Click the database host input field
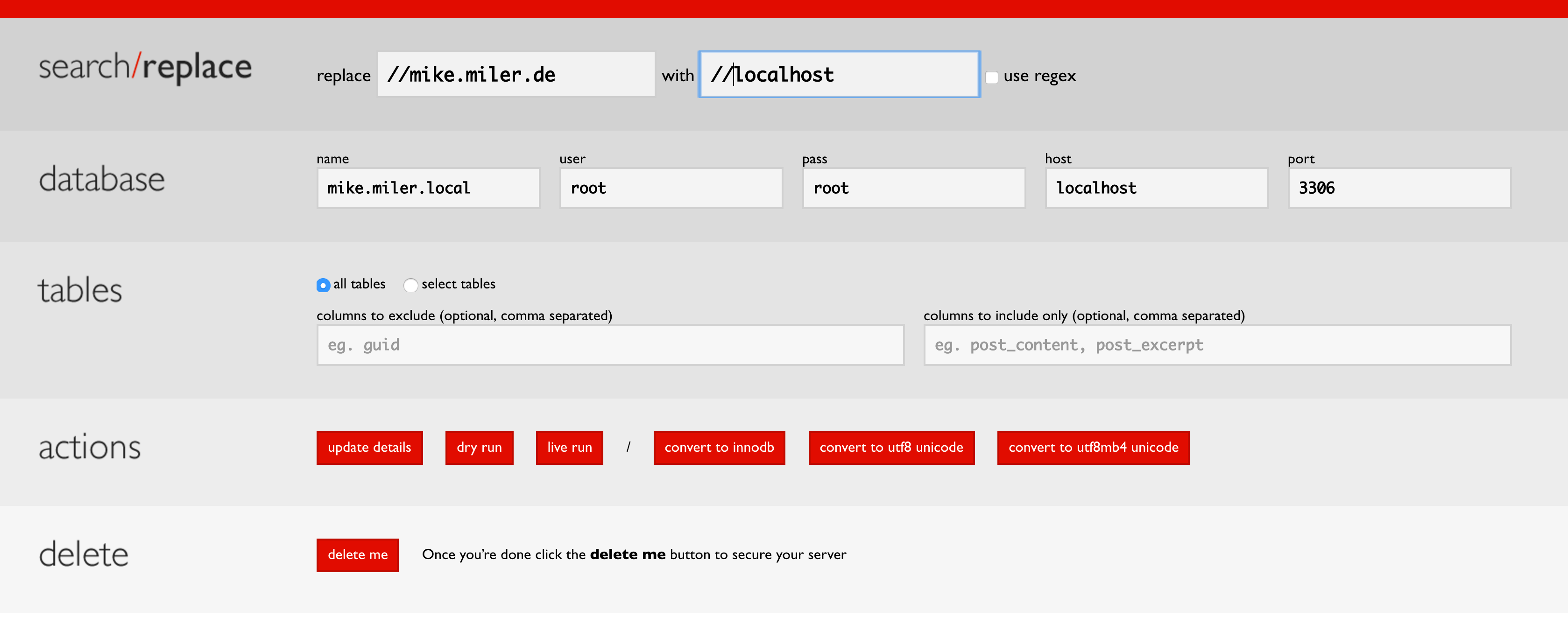The width and height of the screenshot is (1568, 617). coord(1156,188)
